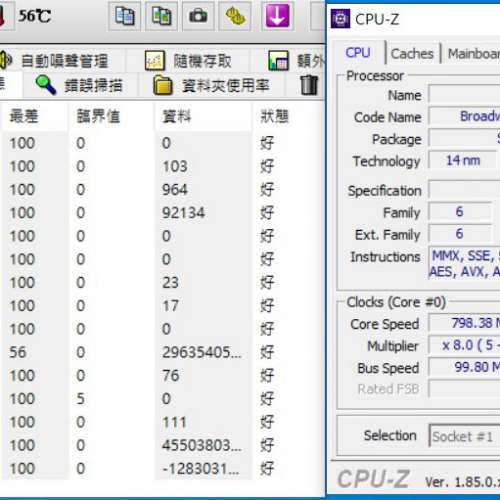Image resolution: width=500 pixels, height=500 pixels.
Task: Select the worst value 56 cell
Action: pyautogui.click(x=18, y=352)
